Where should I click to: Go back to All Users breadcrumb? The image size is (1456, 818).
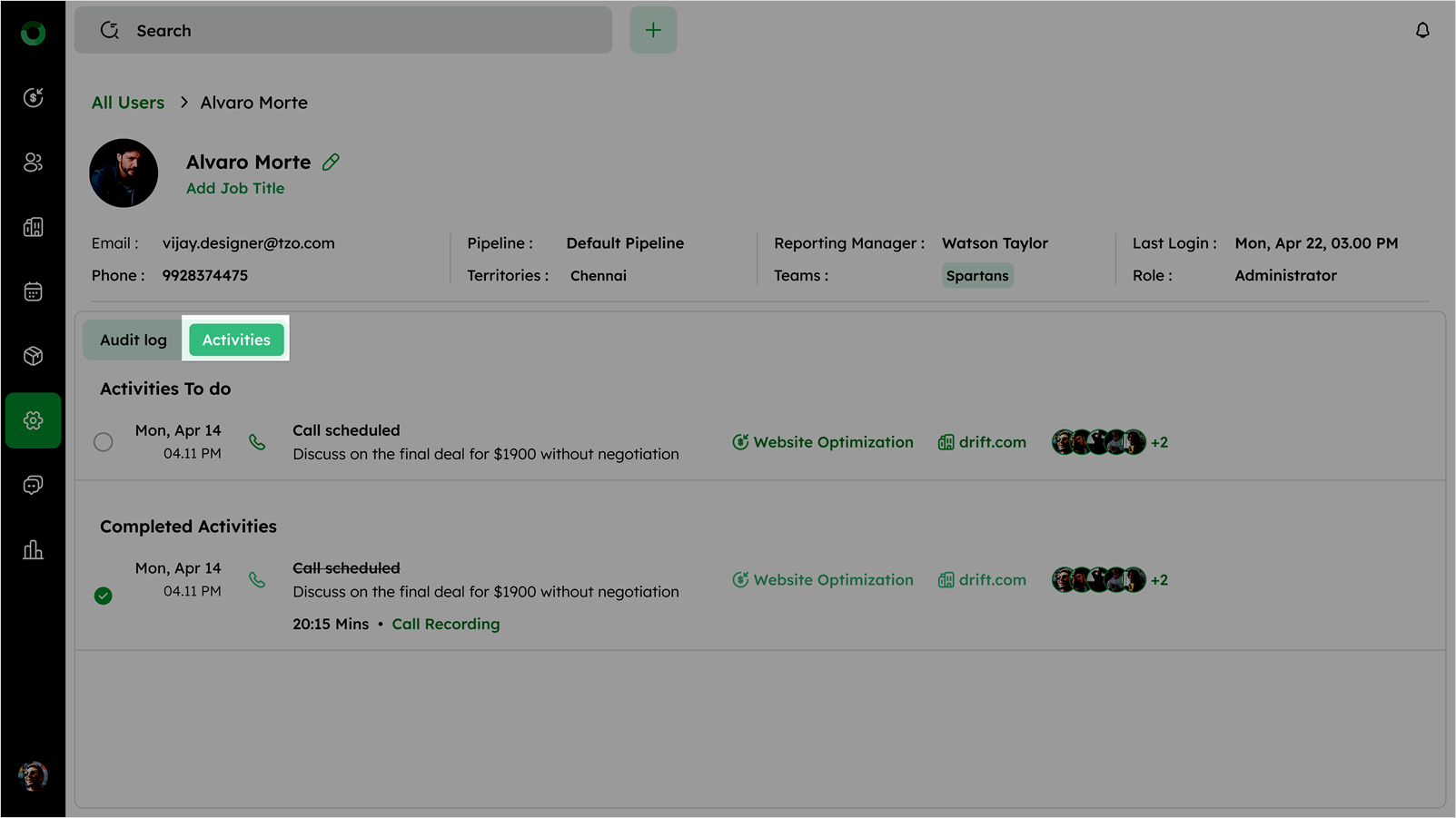click(x=128, y=103)
